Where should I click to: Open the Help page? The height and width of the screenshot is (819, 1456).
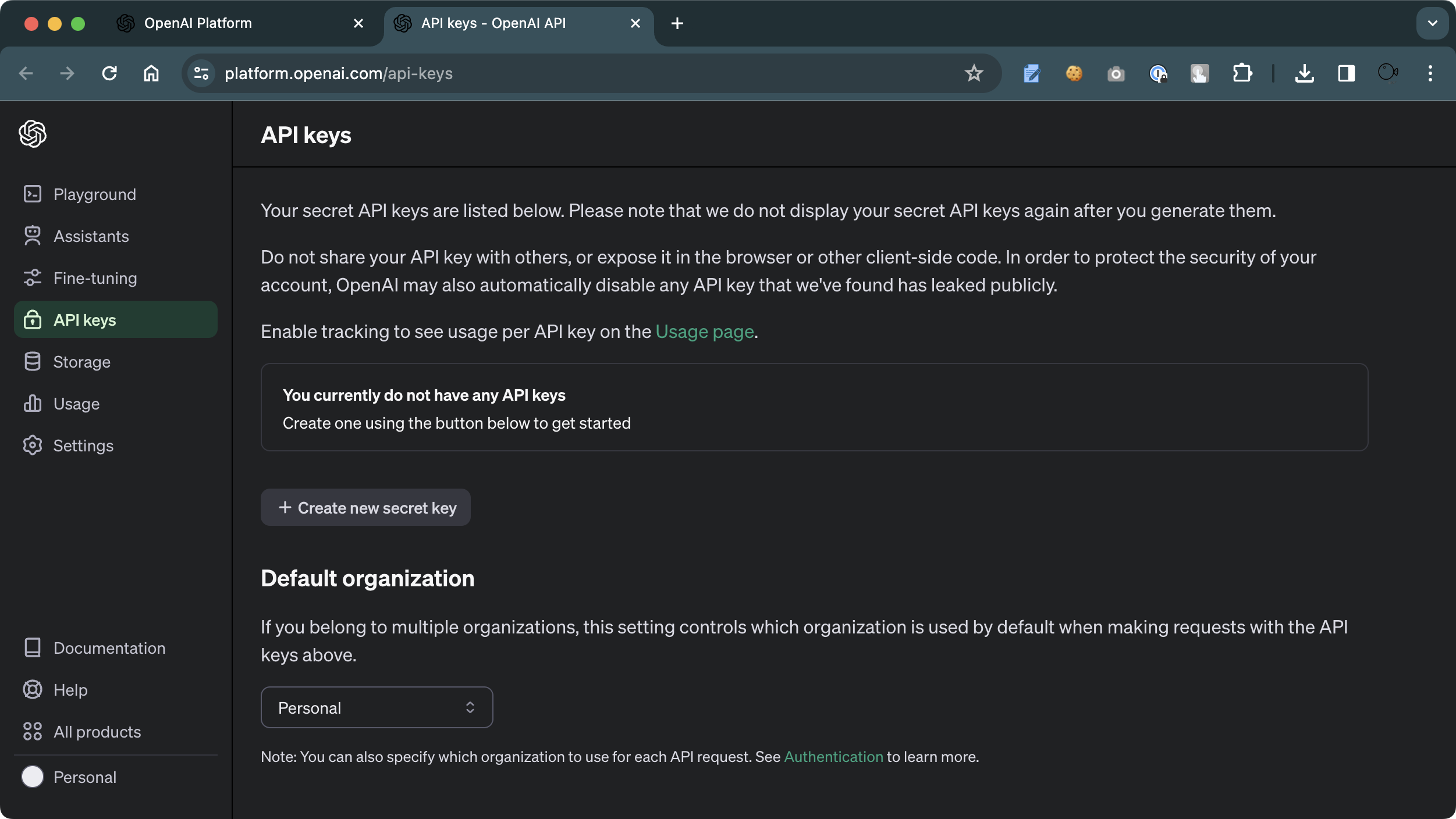click(x=70, y=690)
